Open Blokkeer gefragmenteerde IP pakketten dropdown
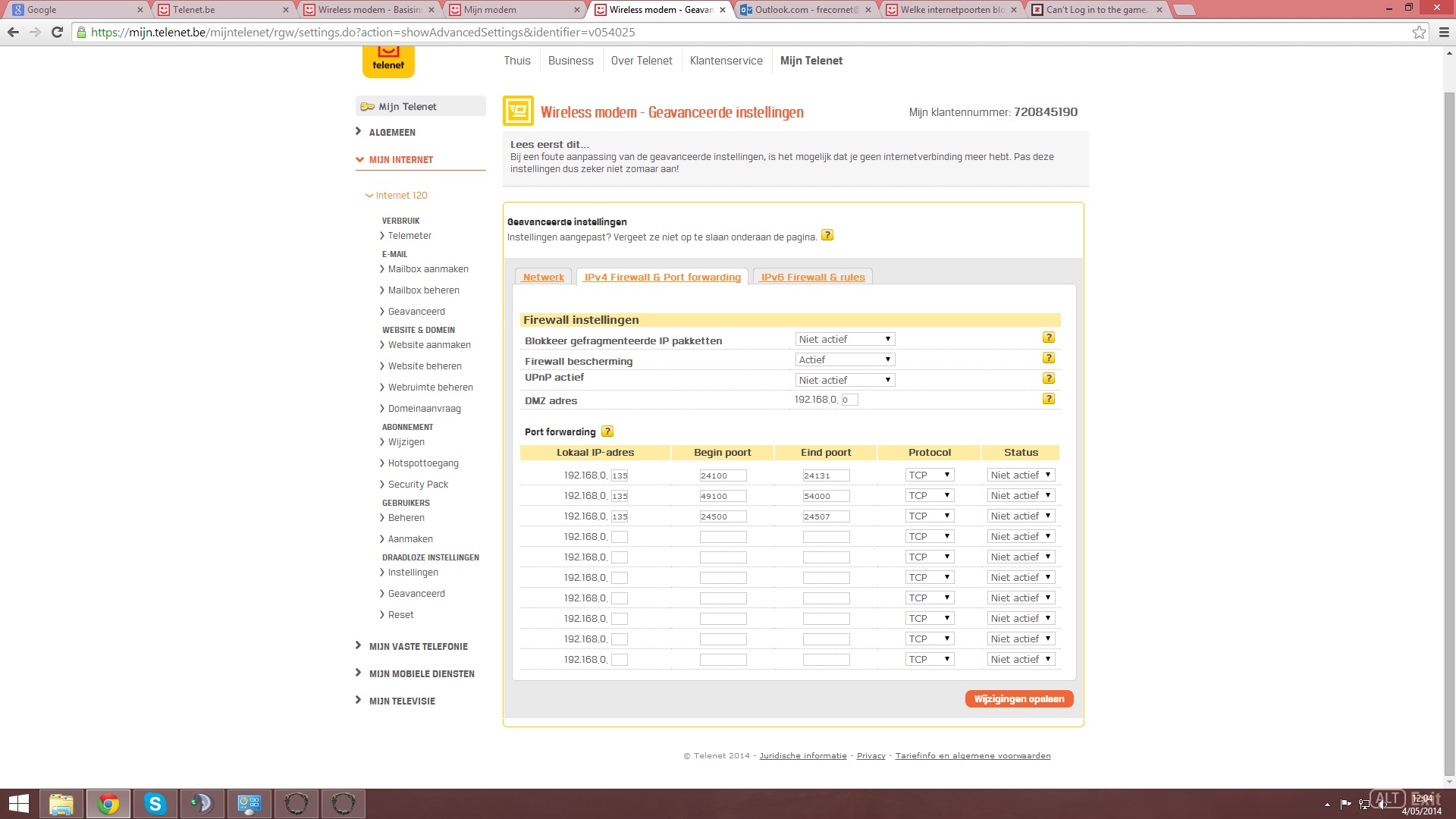This screenshot has width=1456, height=819. (x=845, y=339)
